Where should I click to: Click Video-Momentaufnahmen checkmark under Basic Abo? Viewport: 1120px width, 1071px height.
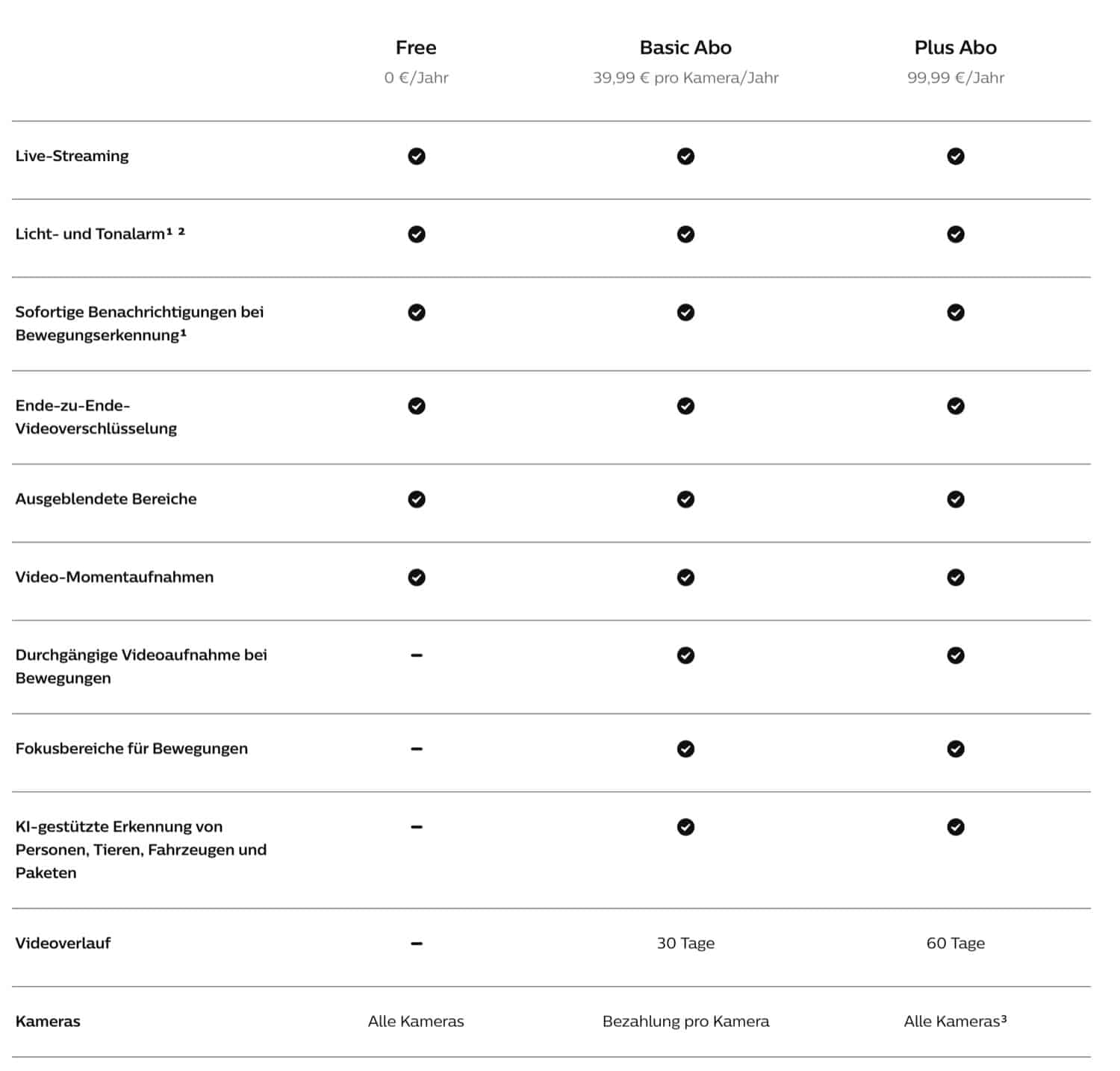(x=685, y=578)
